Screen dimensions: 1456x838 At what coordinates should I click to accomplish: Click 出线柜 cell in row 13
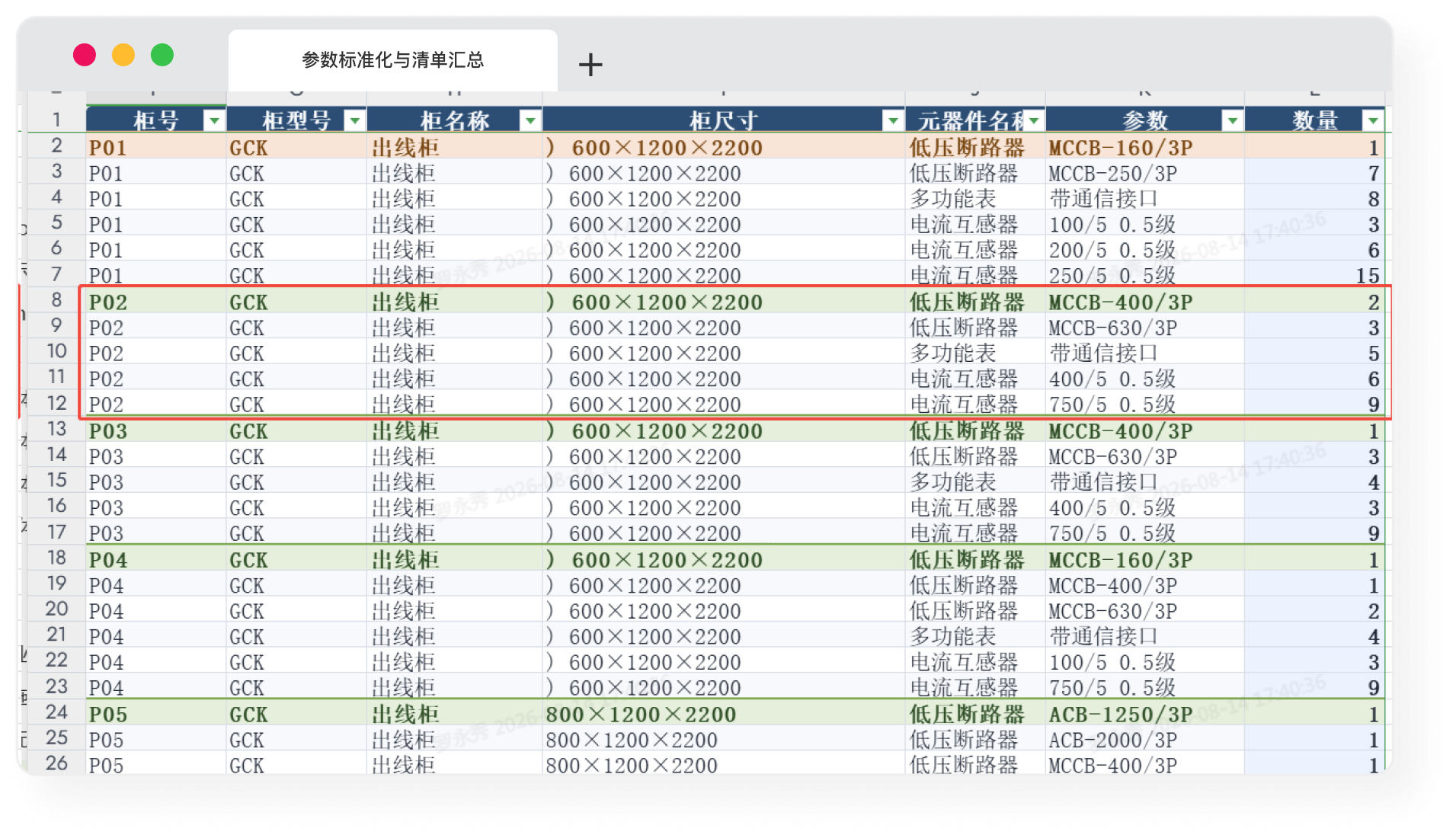pos(455,430)
